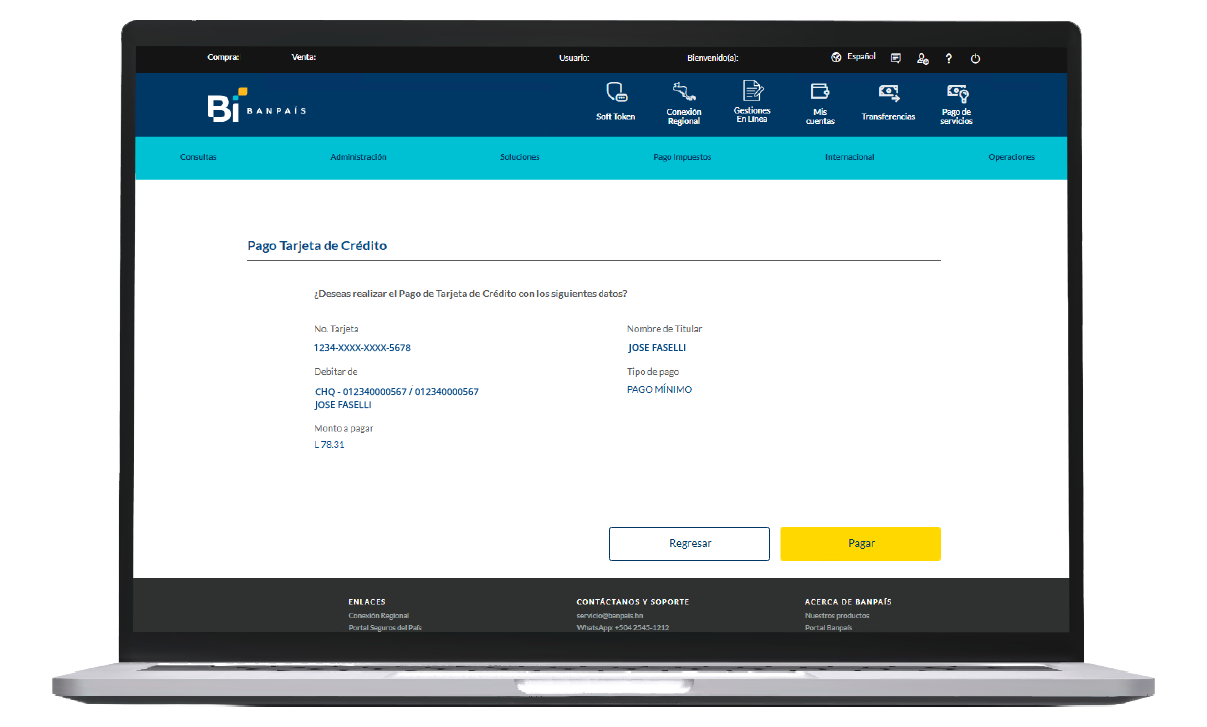Select the Administración menu
This screenshot has width=1207, height=727.
pyautogui.click(x=359, y=157)
